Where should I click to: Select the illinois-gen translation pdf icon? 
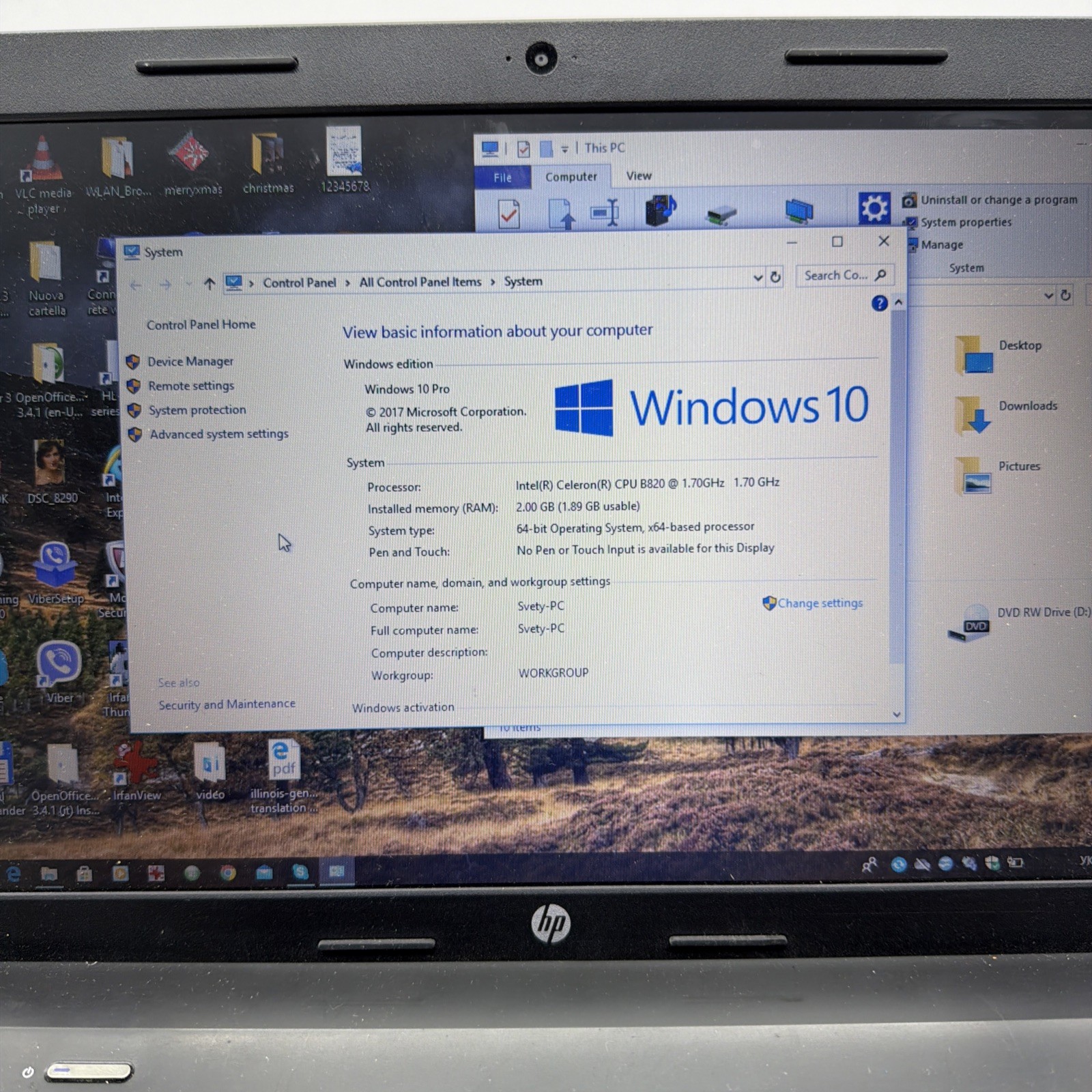(283, 777)
